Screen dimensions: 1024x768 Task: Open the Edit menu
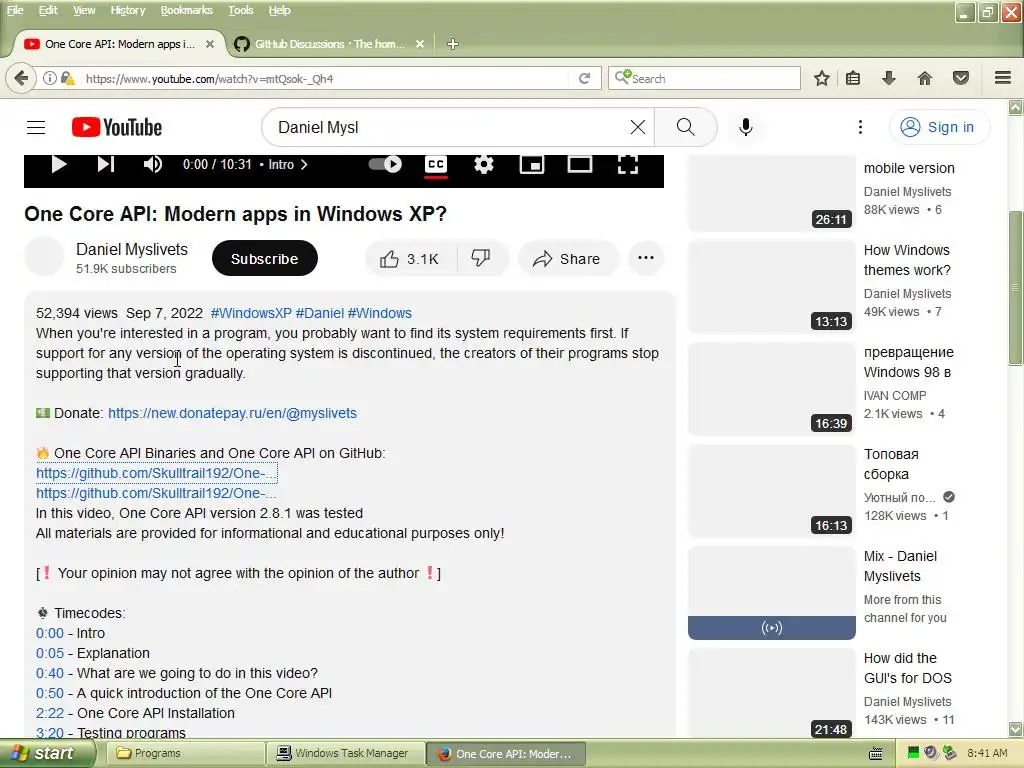[x=48, y=10]
